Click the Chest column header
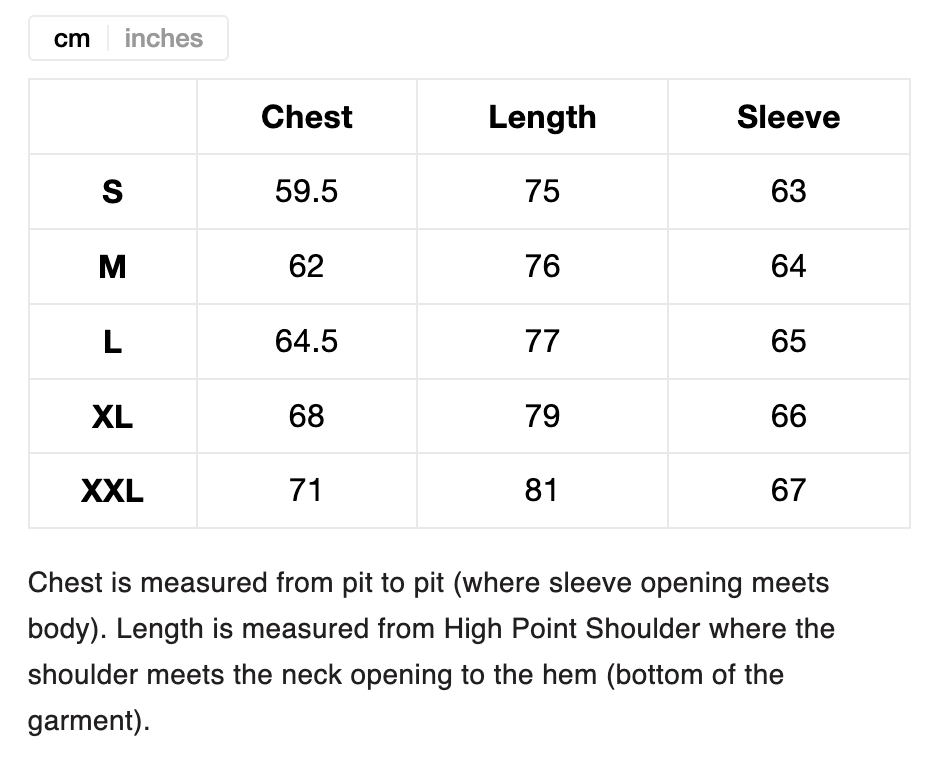Screen dimensions: 936x782 tap(306, 117)
